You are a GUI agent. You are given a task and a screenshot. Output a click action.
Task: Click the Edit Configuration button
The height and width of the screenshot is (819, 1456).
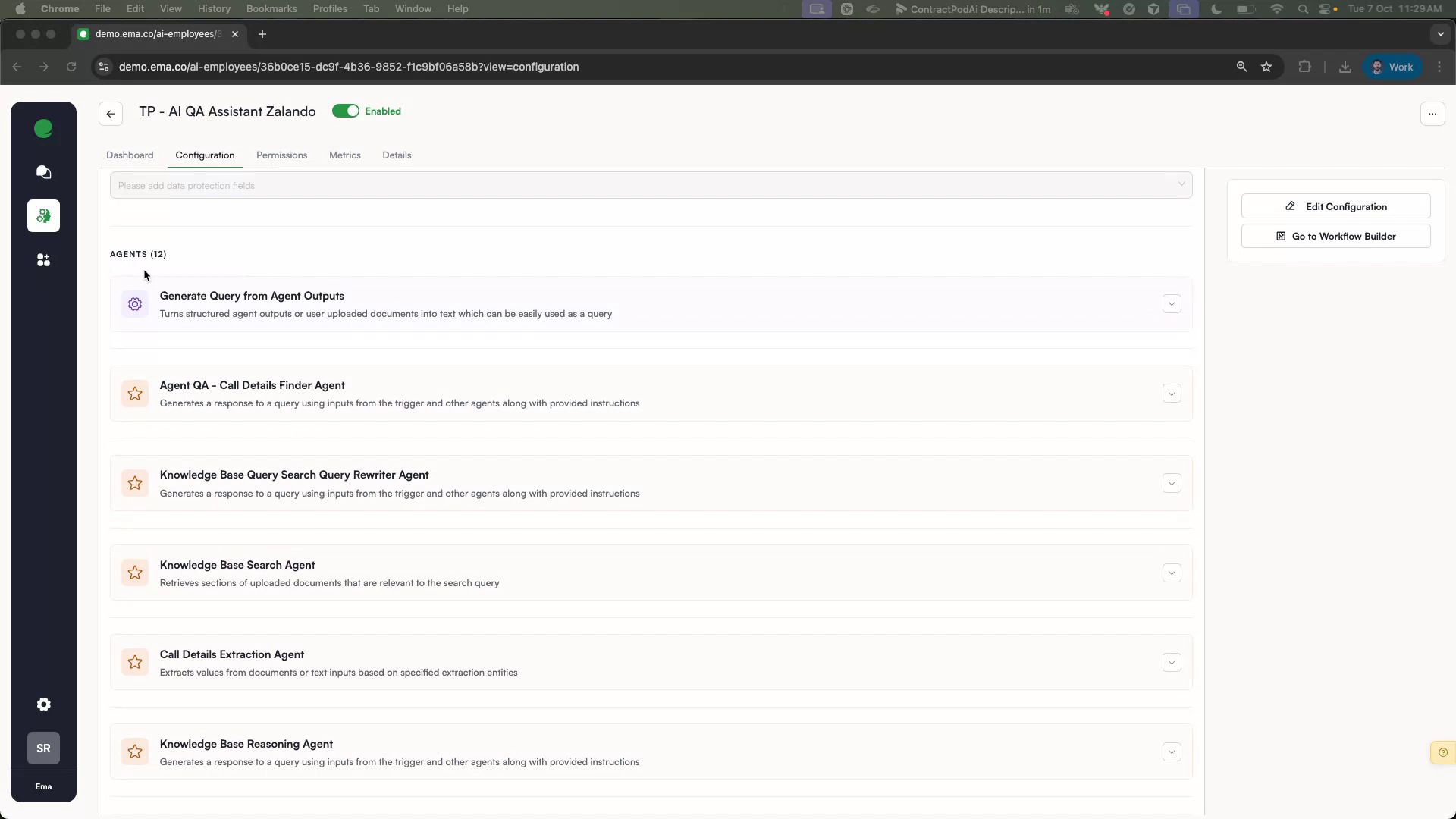point(1335,206)
